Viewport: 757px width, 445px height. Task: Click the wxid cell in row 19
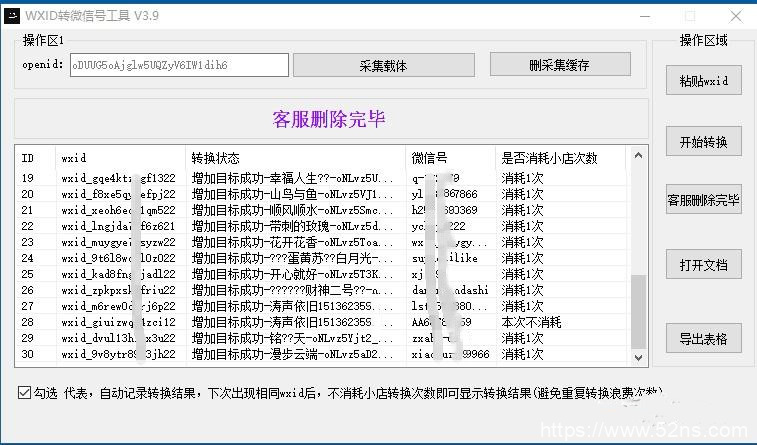(118, 178)
